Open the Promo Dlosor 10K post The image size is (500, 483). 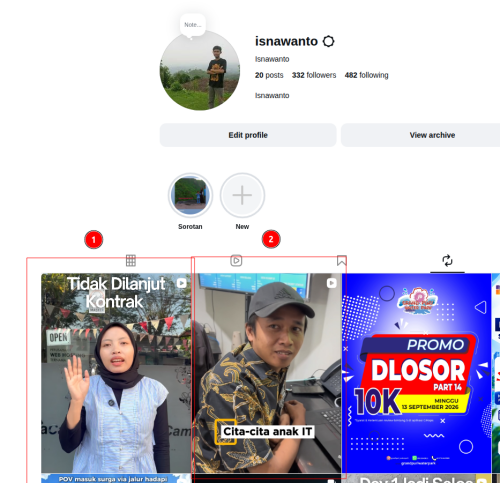click(416, 373)
